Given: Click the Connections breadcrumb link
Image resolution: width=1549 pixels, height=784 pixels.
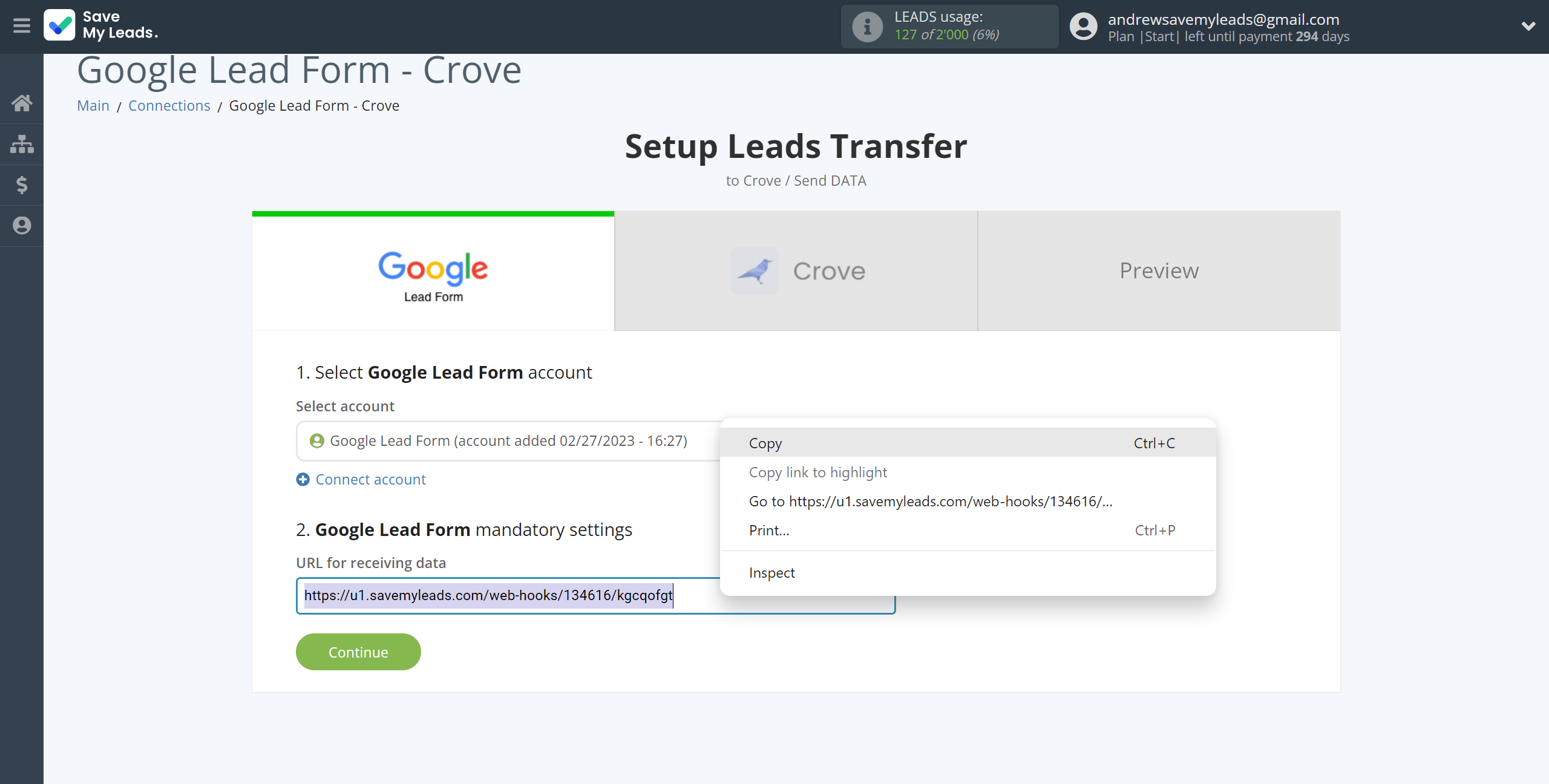Looking at the screenshot, I should pos(168,105).
